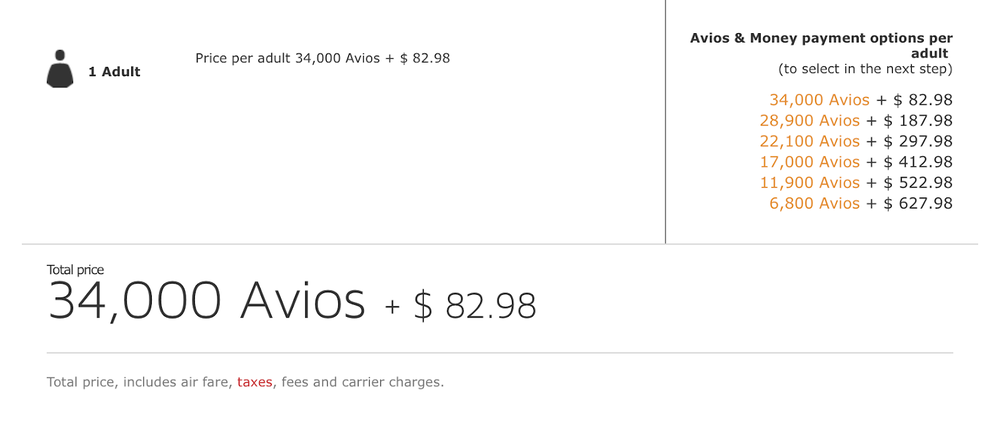Click the "1 Adult" passenger label

coord(114,72)
